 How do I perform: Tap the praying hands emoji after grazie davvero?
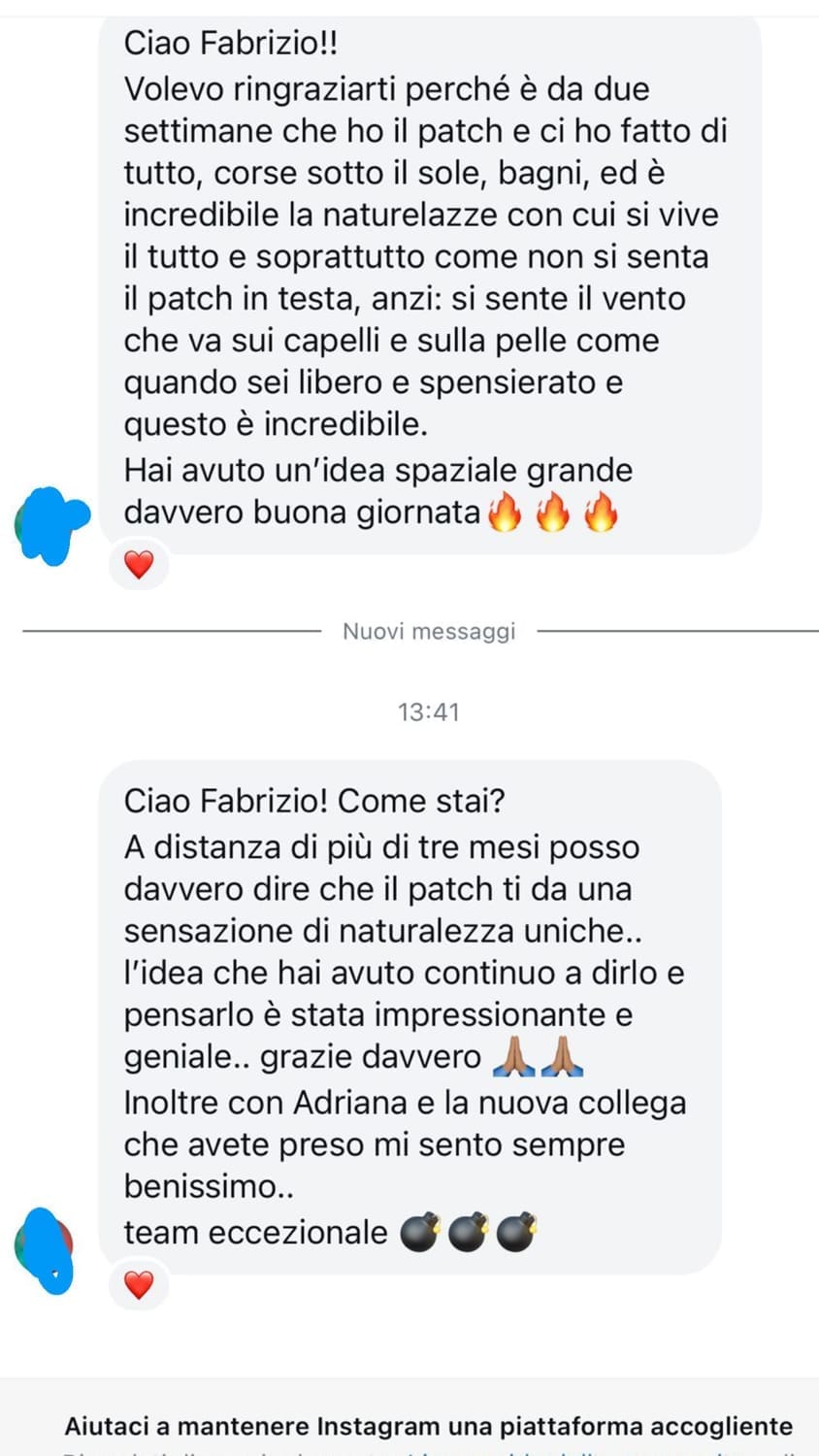pos(514,1057)
